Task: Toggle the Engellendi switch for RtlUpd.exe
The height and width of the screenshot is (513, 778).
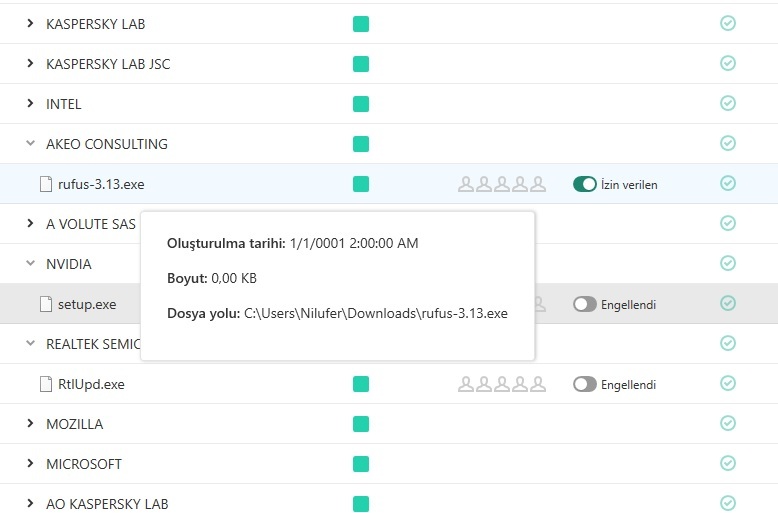Action: pyautogui.click(x=584, y=384)
